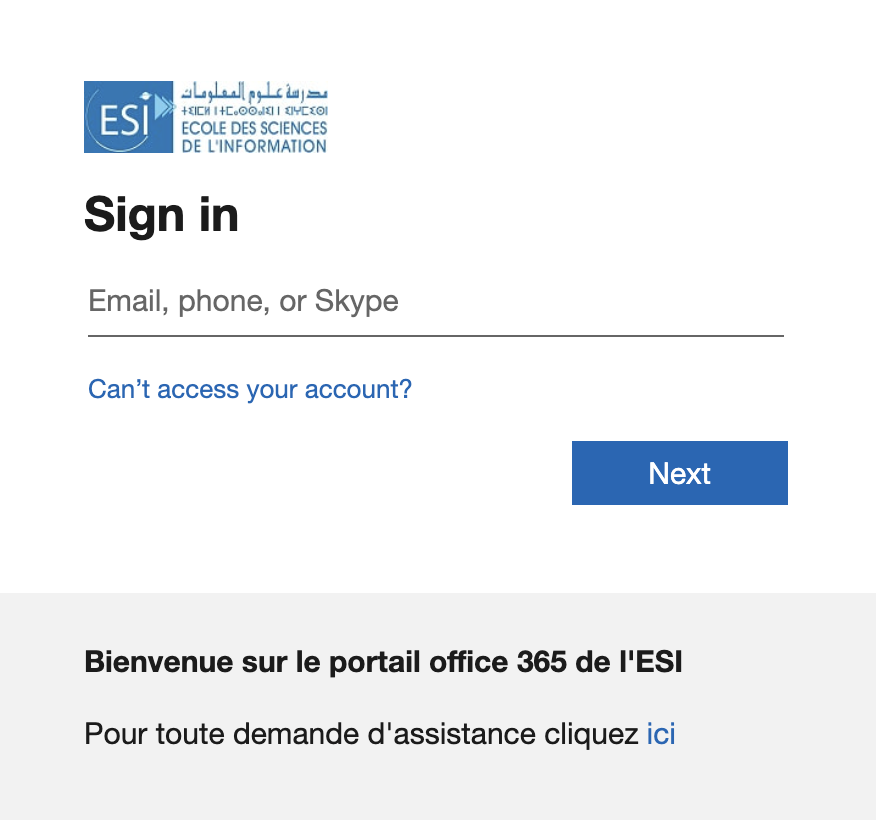This screenshot has width=876, height=820.
Task: Click the assistance message in the footer
Action: pyautogui.click(x=360, y=734)
